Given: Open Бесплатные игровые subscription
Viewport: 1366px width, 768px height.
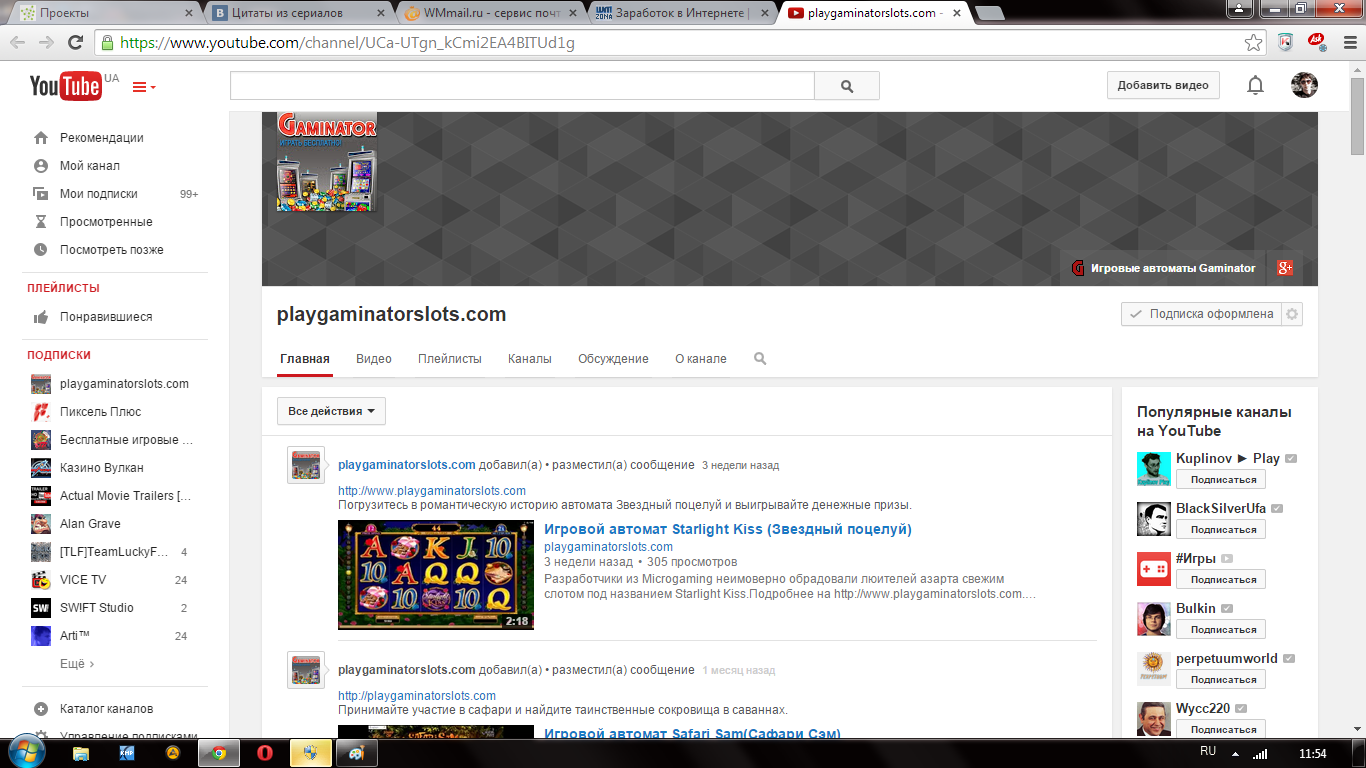Looking at the screenshot, I should point(126,440).
